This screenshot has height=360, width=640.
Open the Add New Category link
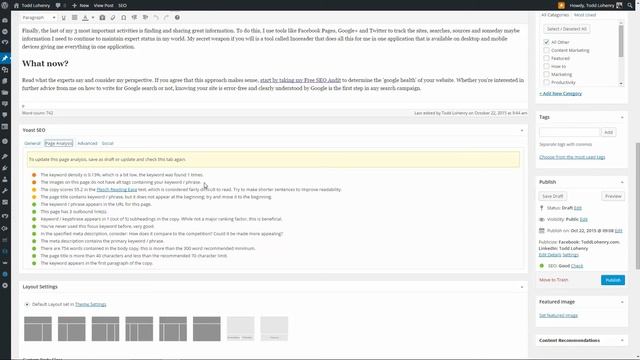[560, 93]
